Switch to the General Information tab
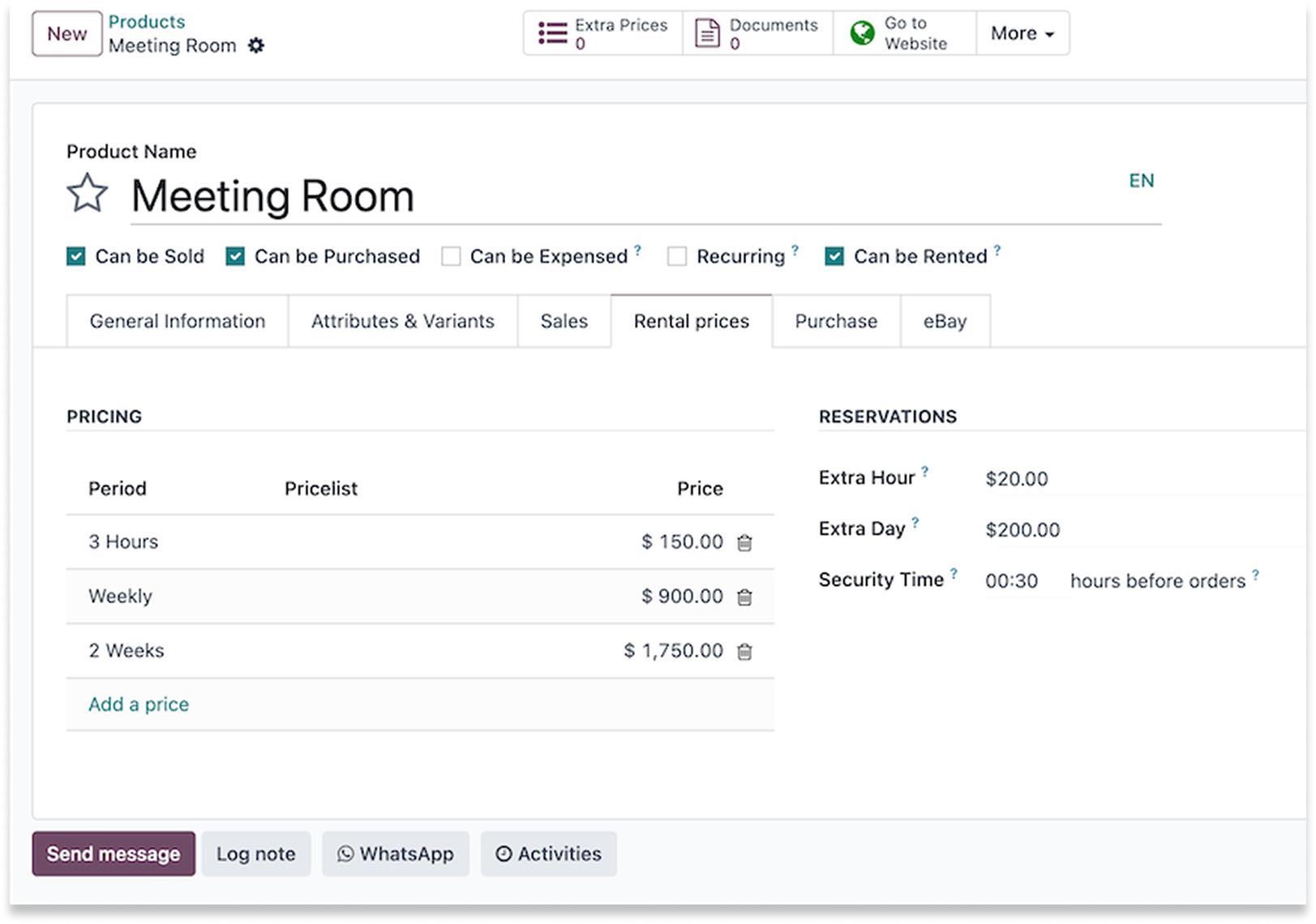The height and width of the screenshot is (924, 1316). point(178,322)
